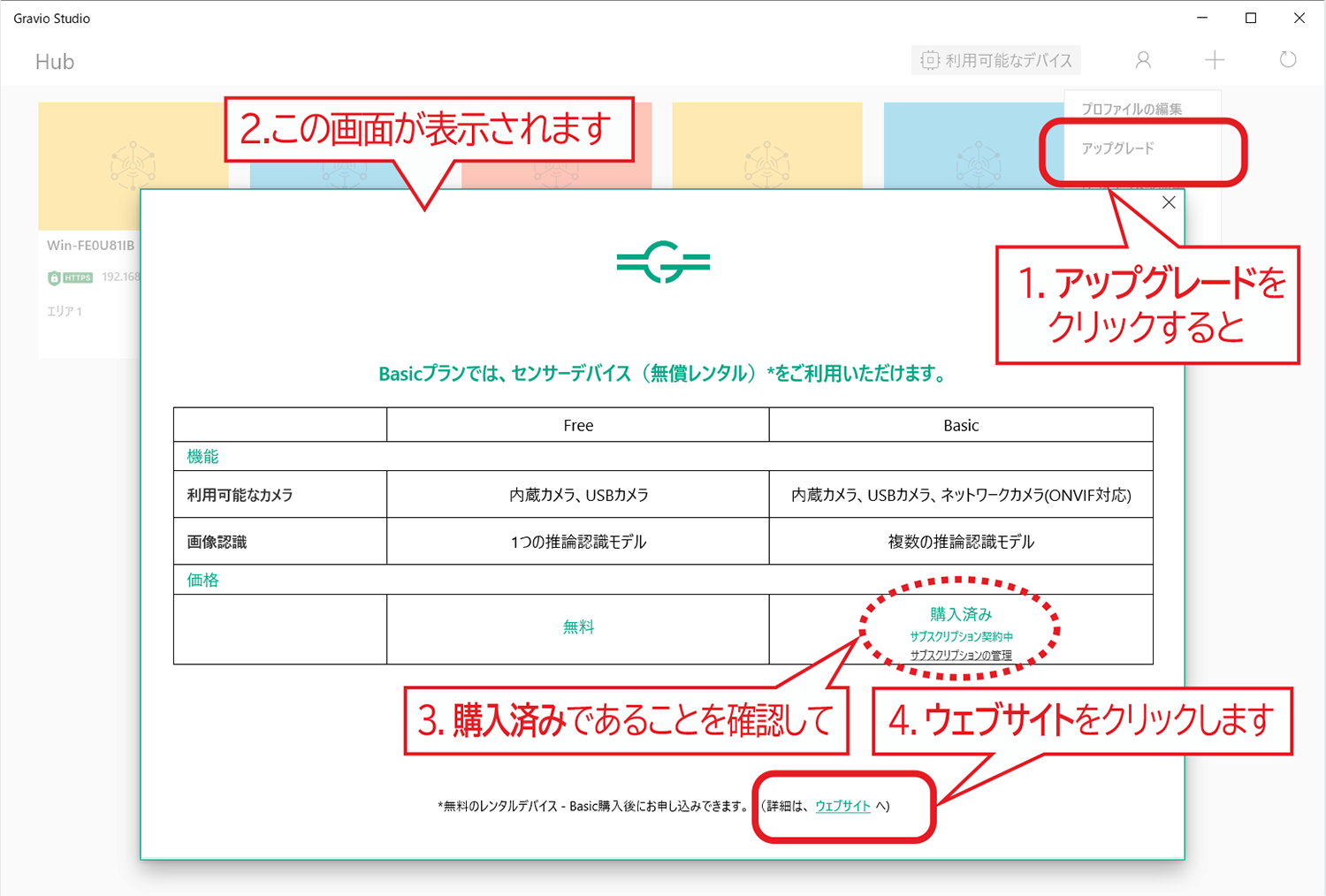Click the サブスクリプション契約中 text
The width and height of the screenshot is (1326, 896).
click(x=961, y=636)
